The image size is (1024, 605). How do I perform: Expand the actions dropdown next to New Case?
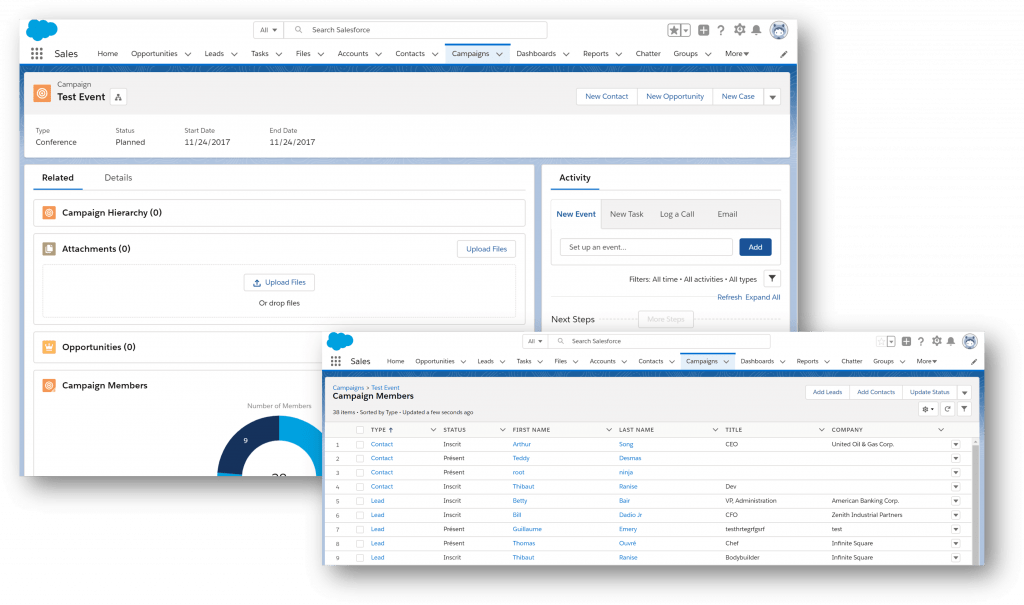772,97
